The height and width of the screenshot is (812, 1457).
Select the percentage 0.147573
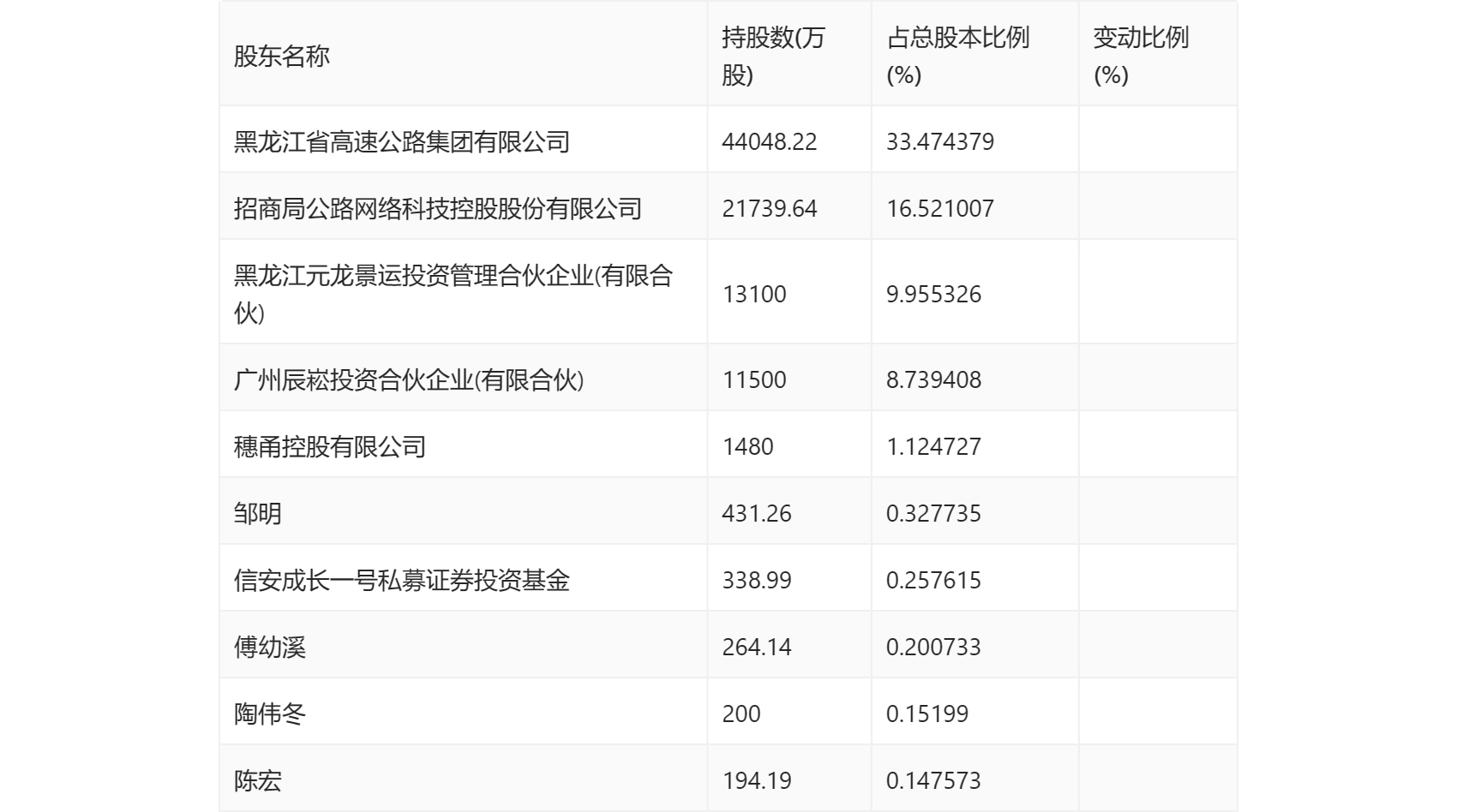point(933,780)
